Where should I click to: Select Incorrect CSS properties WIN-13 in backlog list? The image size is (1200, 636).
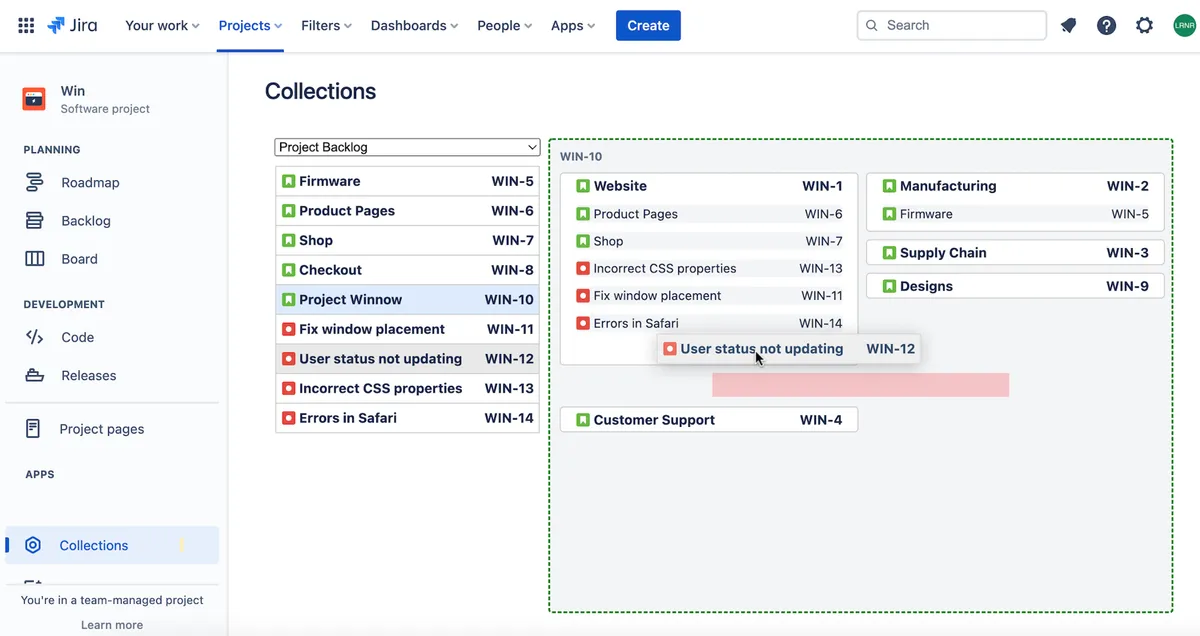407,388
